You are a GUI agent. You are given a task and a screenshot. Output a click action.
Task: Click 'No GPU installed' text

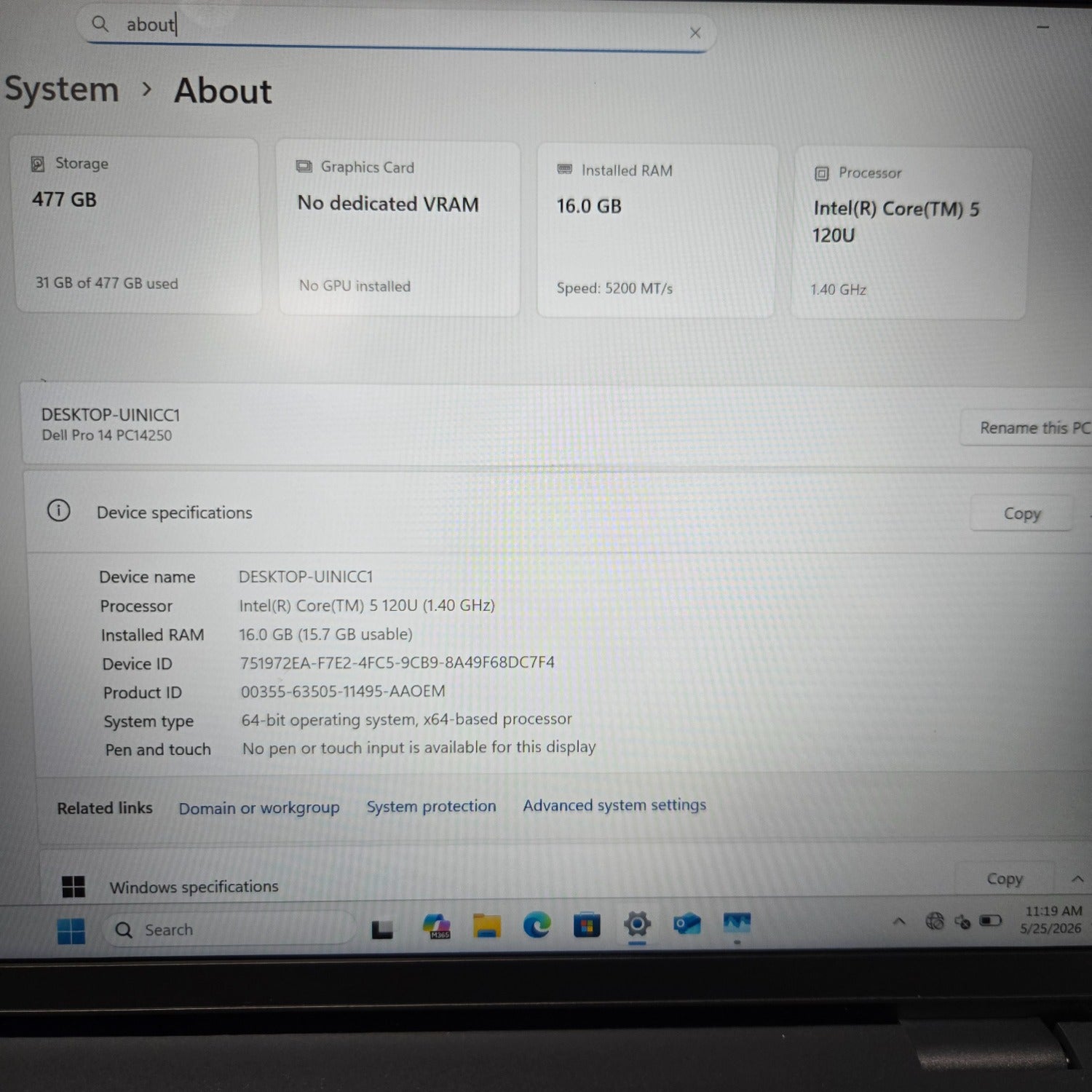click(x=355, y=286)
